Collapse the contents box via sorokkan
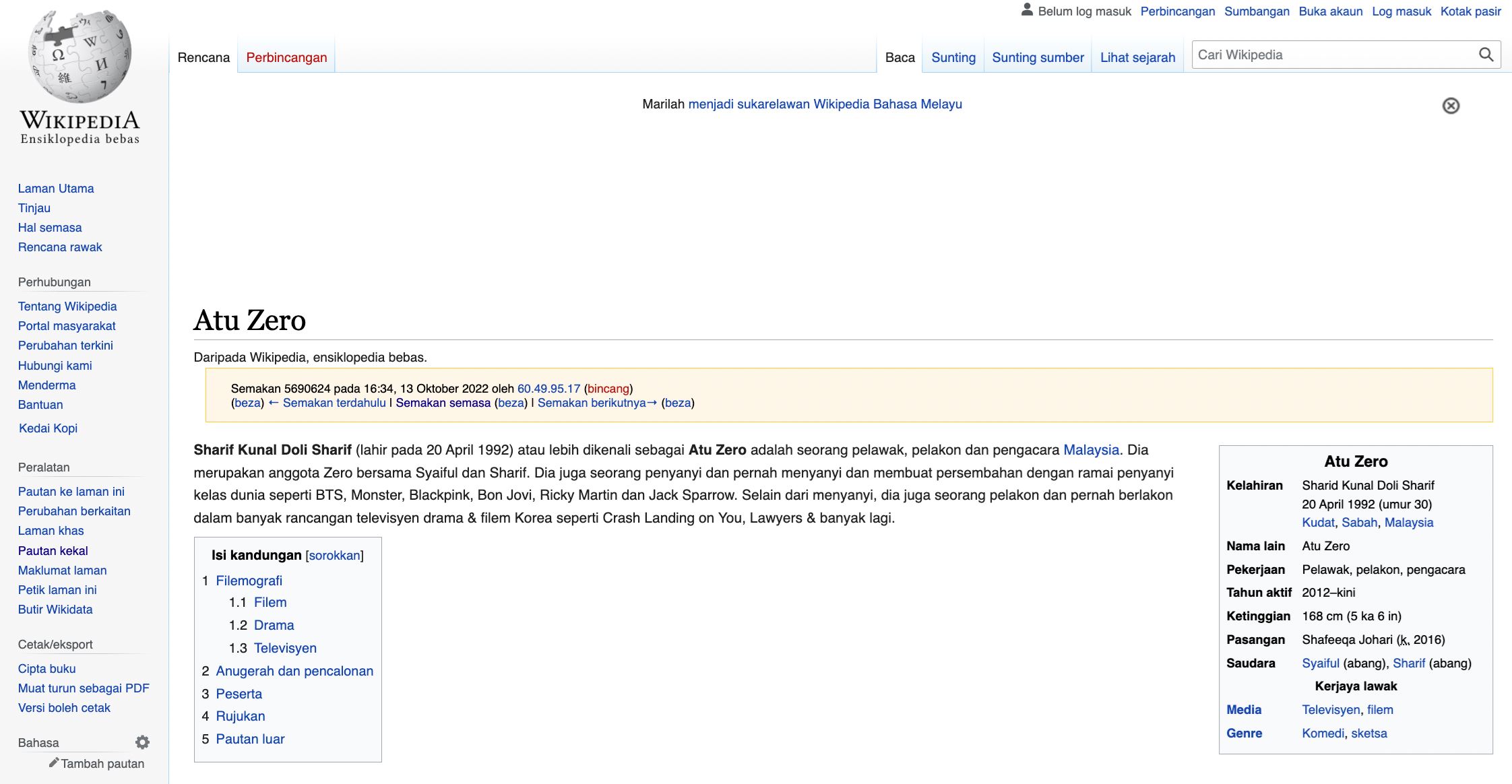Image resolution: width=1512 pixels, height=784 pixels. coord(334,555)
